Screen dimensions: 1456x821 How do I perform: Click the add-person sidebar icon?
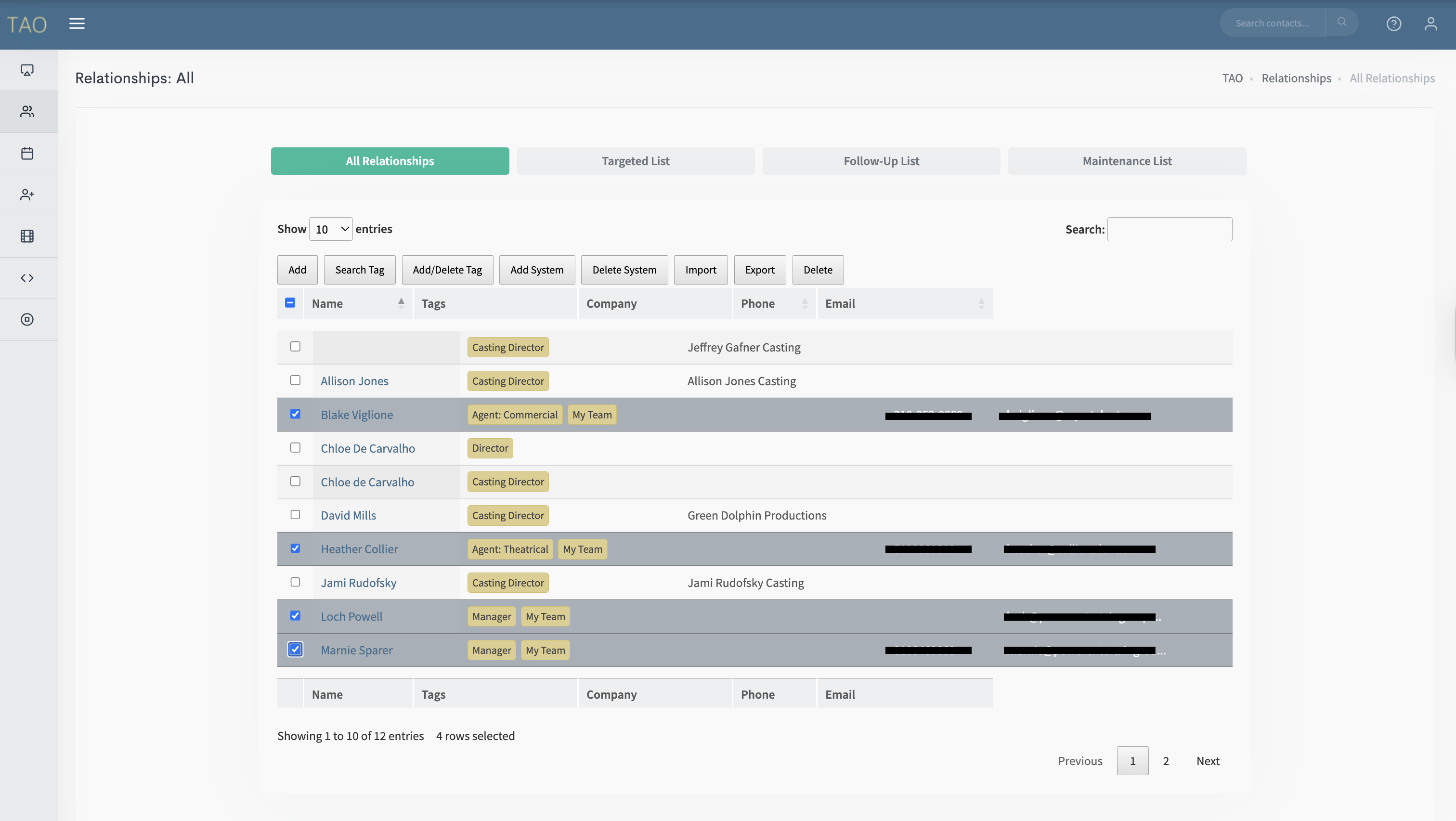[27, 195]
